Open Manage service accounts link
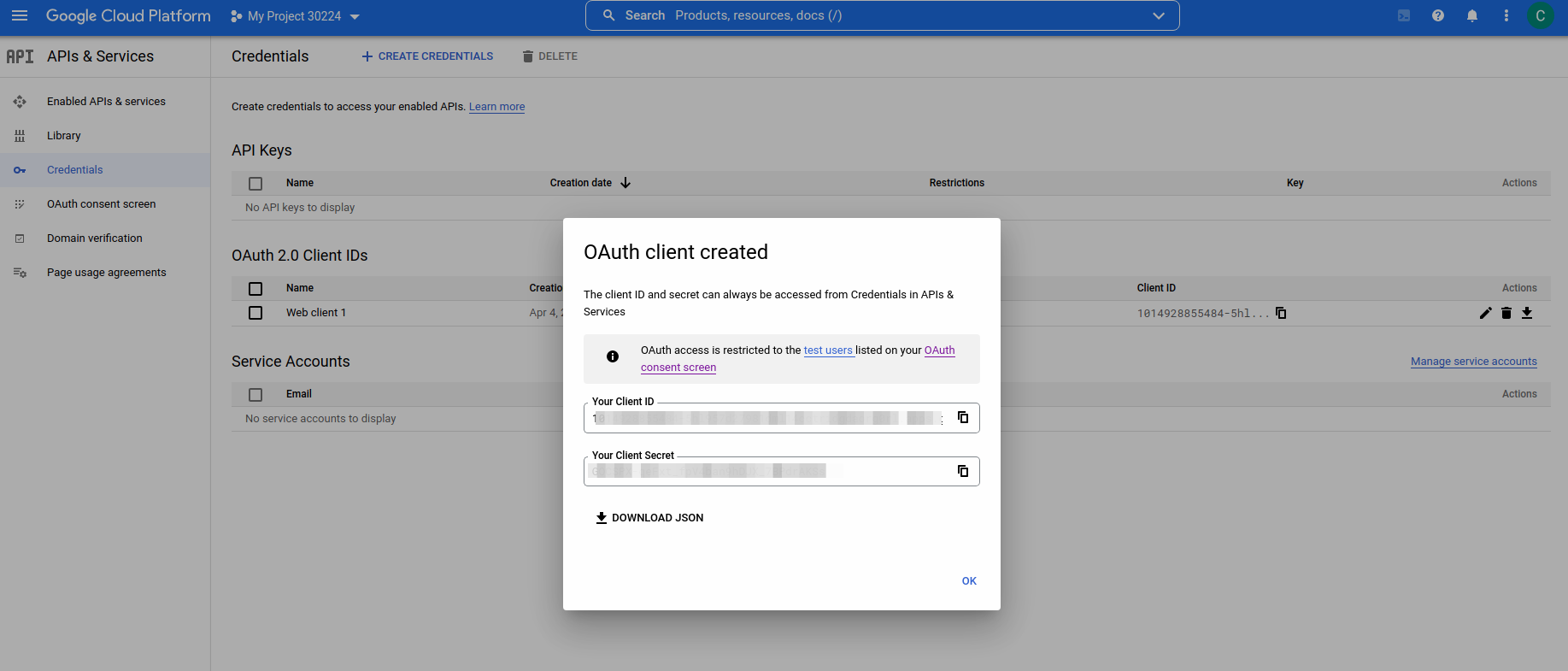 pyautogui.click(x=1474, y=362)
